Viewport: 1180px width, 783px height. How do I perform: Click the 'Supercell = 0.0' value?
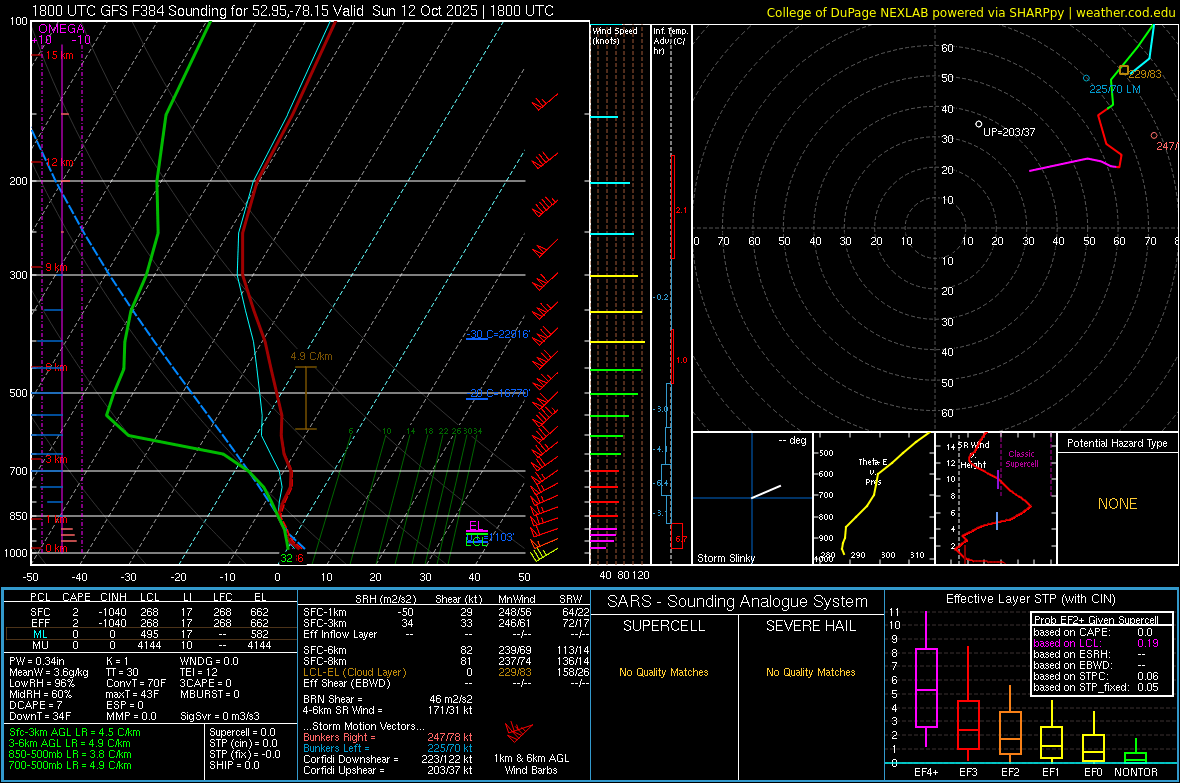click(x=242, y=732)
